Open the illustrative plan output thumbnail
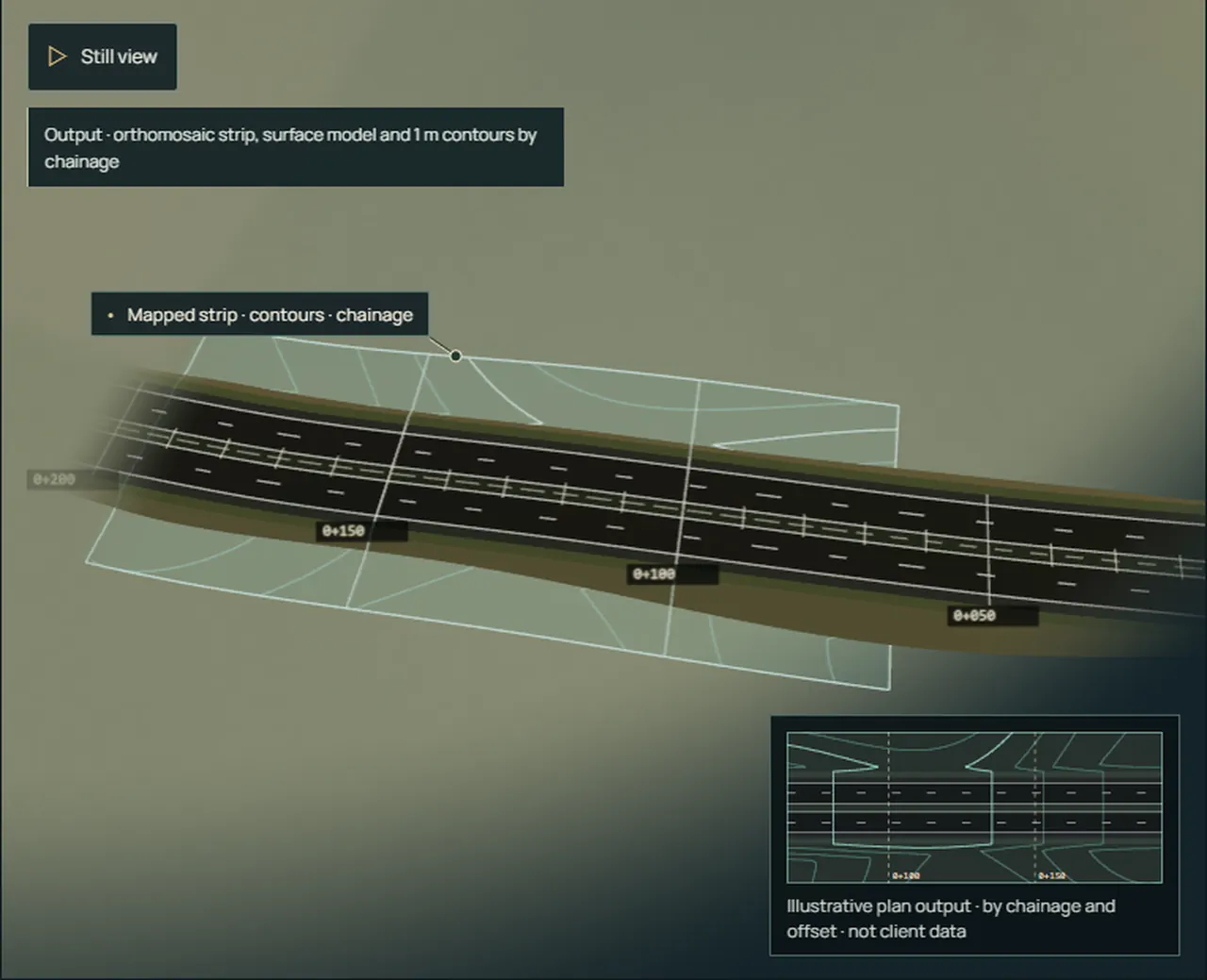The width and height of the screenshot is (1207, 980). point(974,807)
